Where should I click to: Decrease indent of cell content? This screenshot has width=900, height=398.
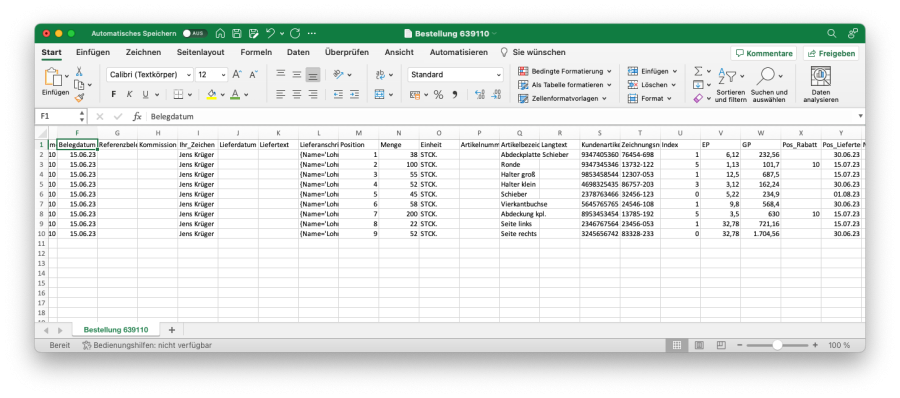(338, 94)
